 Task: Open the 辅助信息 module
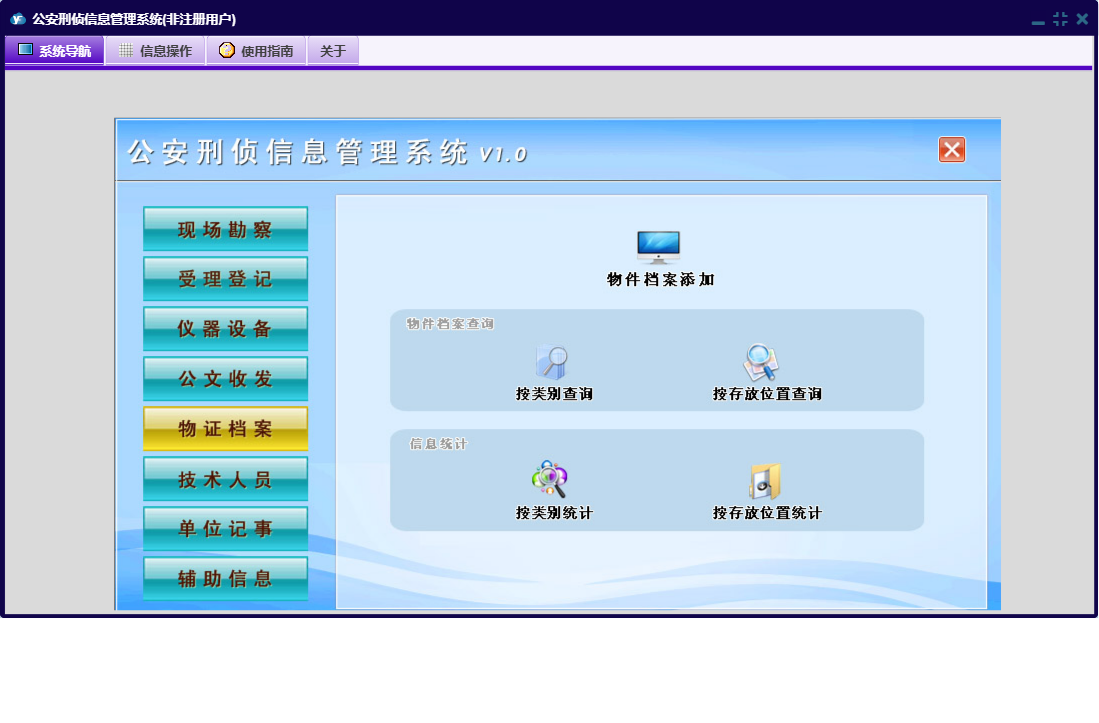225,578
